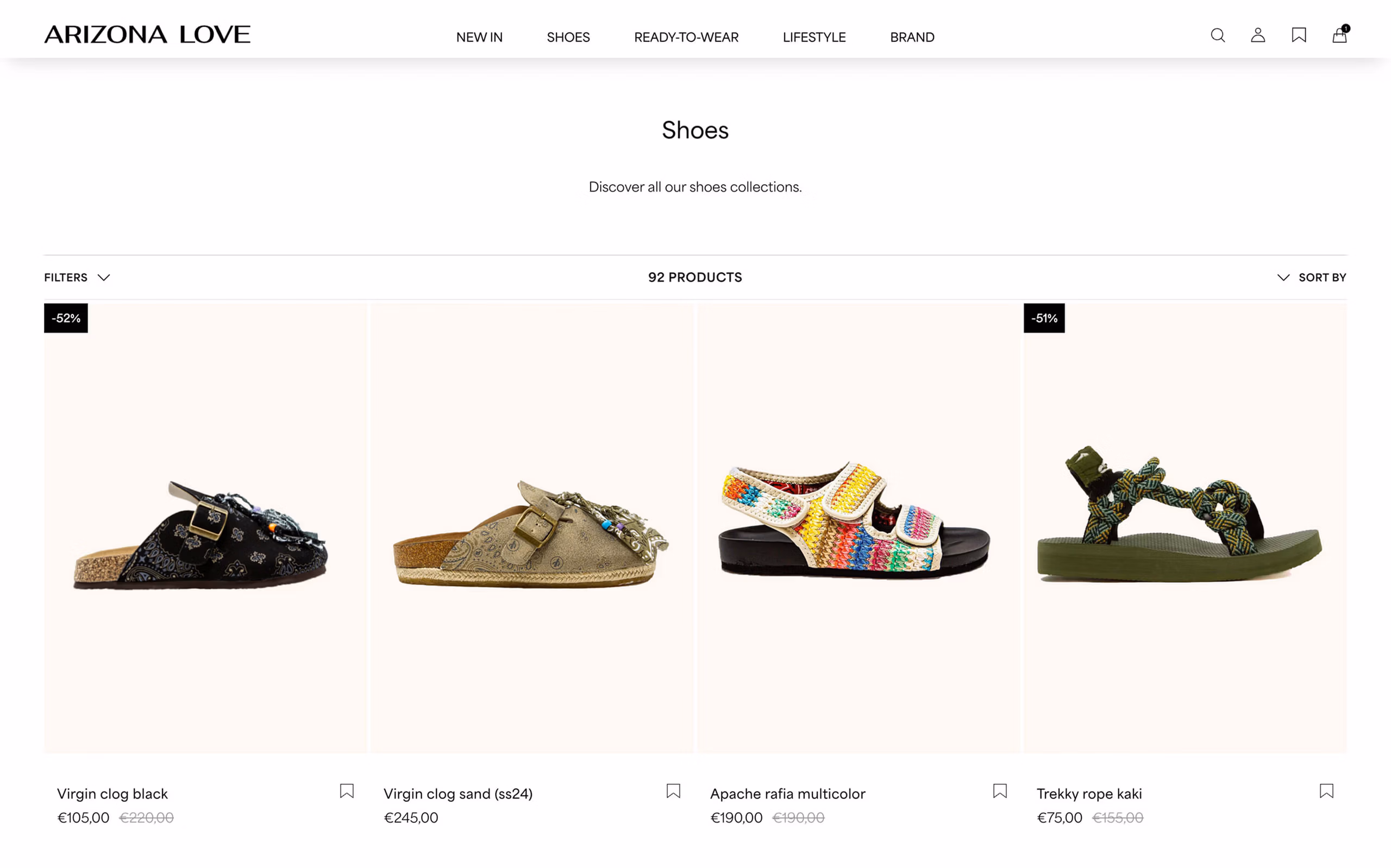Click the -52% discount badge
The height and width of the screenshot is (868, 1391).
coord(65,317)
